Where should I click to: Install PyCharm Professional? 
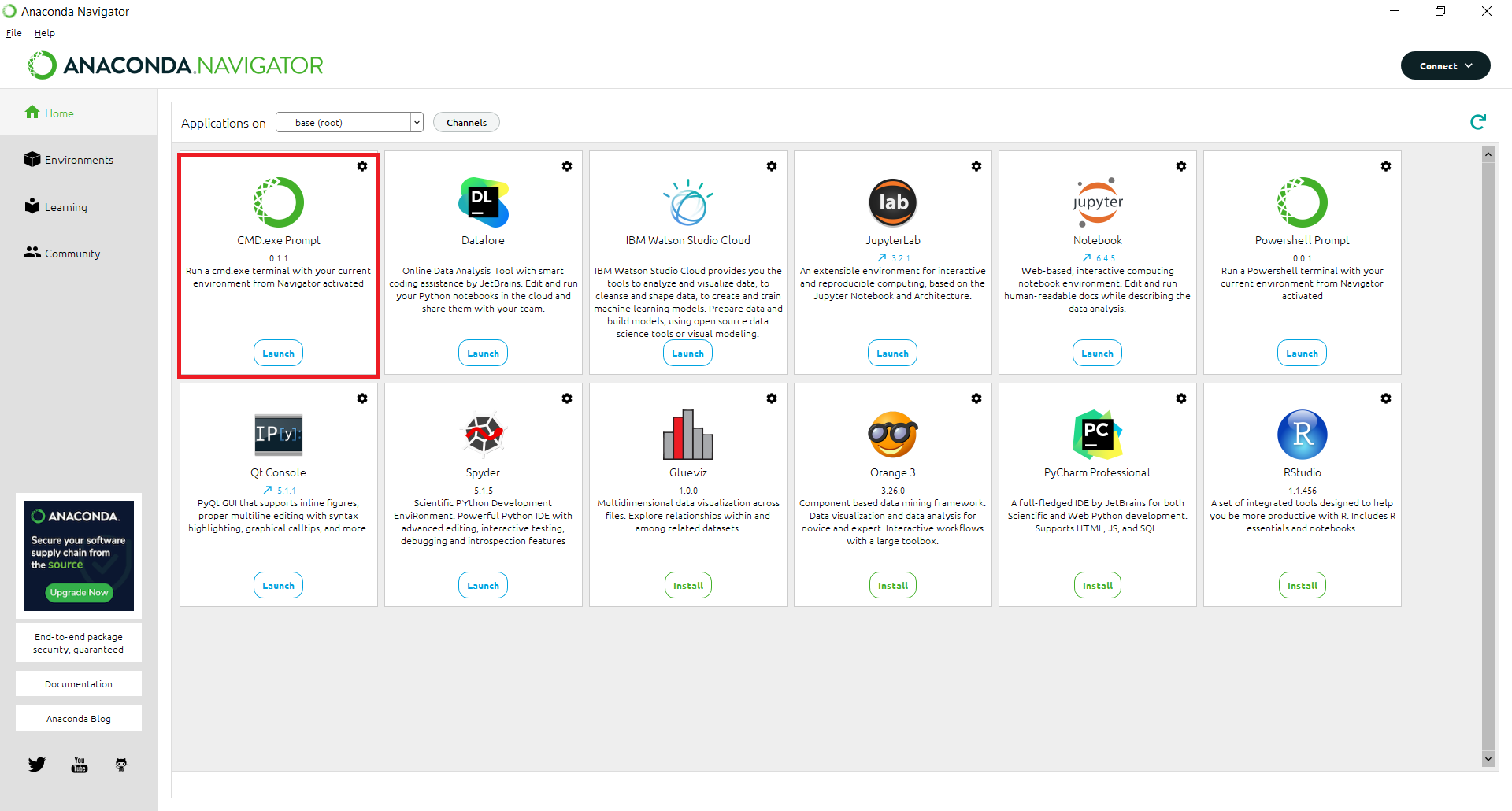[1098, 586]
